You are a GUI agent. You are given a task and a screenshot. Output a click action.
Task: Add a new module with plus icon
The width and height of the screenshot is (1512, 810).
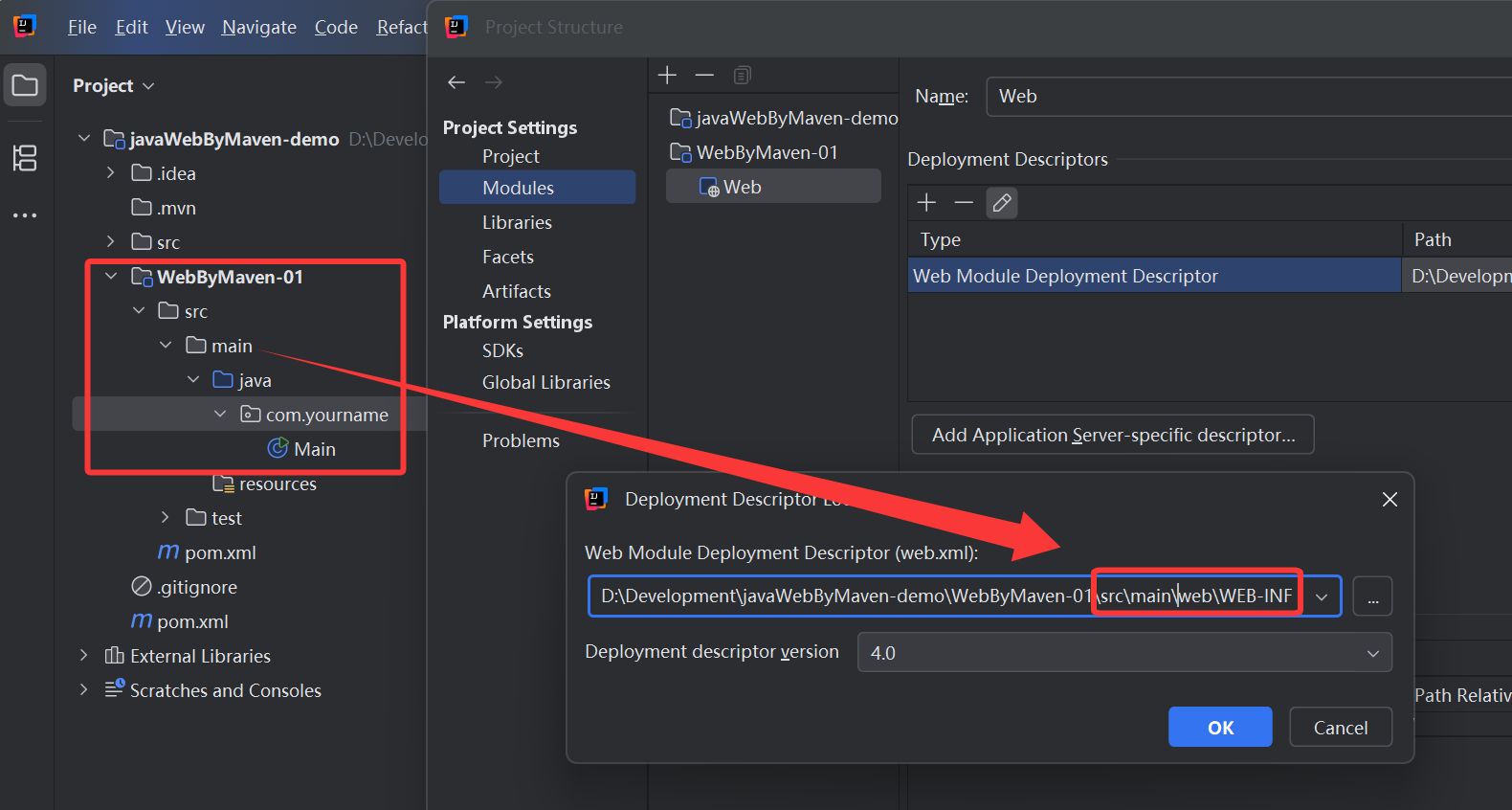coord(668,75)
